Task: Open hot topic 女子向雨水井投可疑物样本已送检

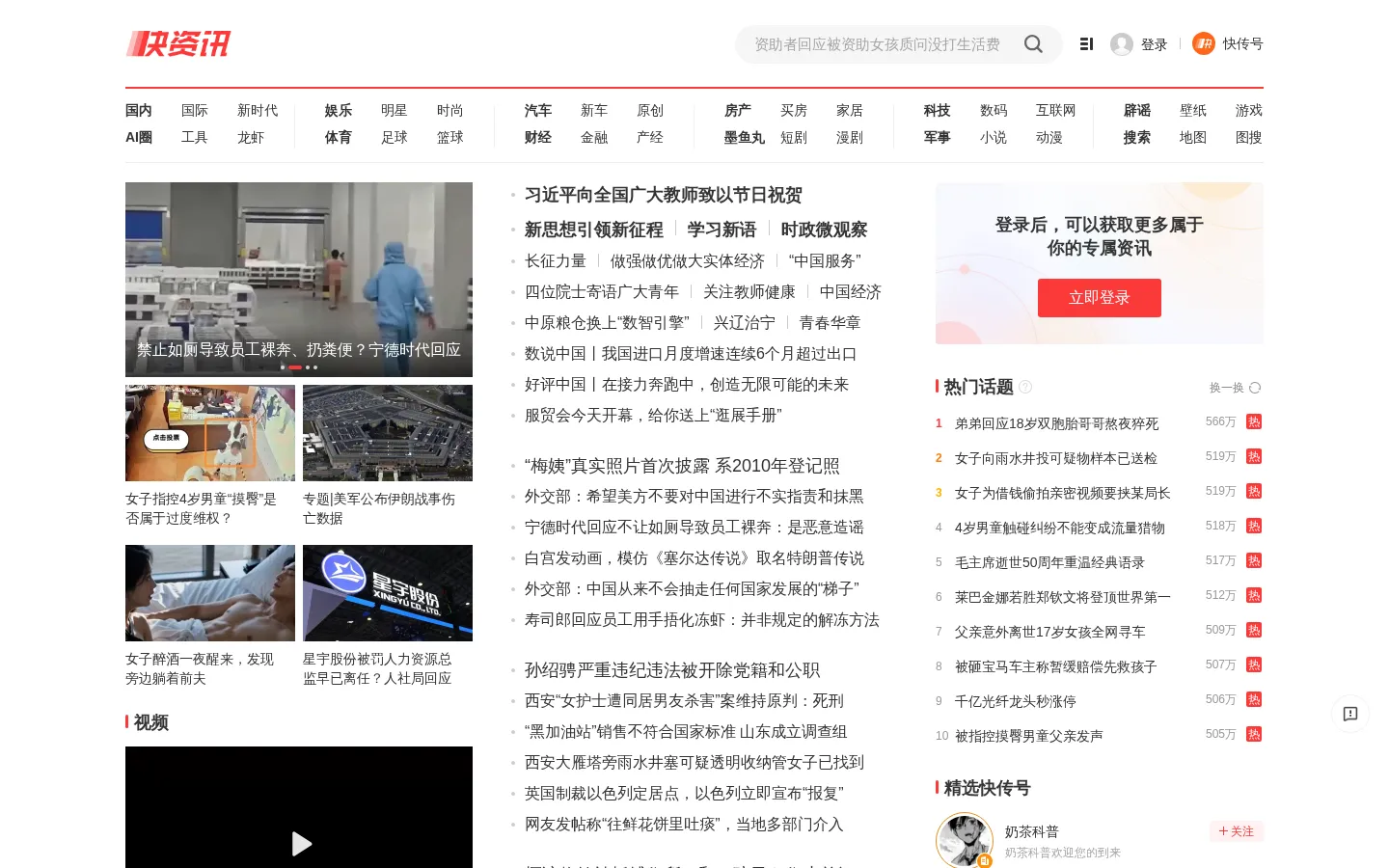Action: coord(1056,458)
